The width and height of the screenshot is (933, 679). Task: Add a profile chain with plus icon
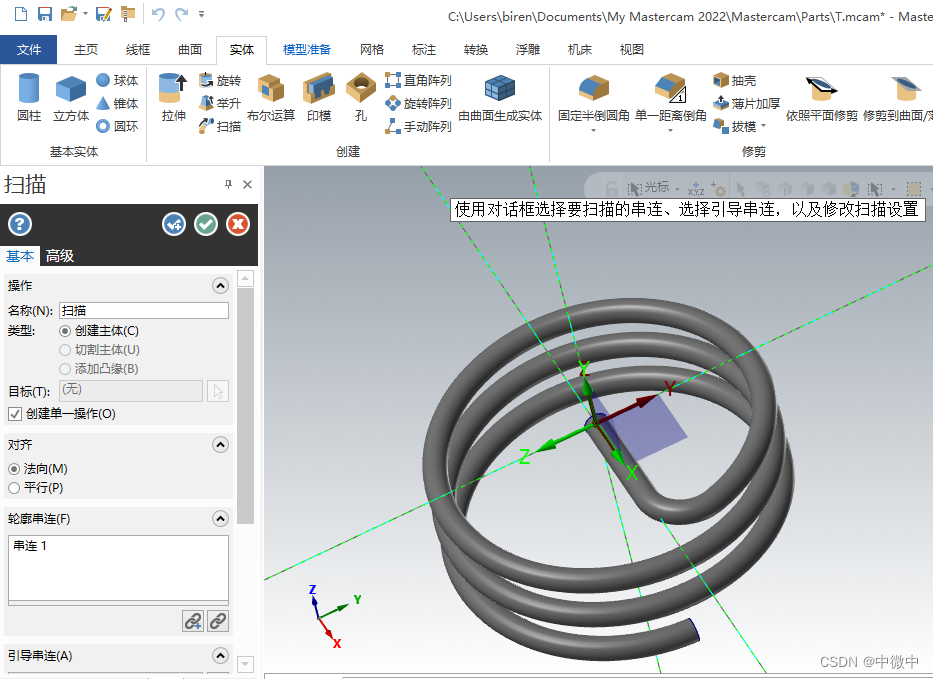[x=193, y=621]
